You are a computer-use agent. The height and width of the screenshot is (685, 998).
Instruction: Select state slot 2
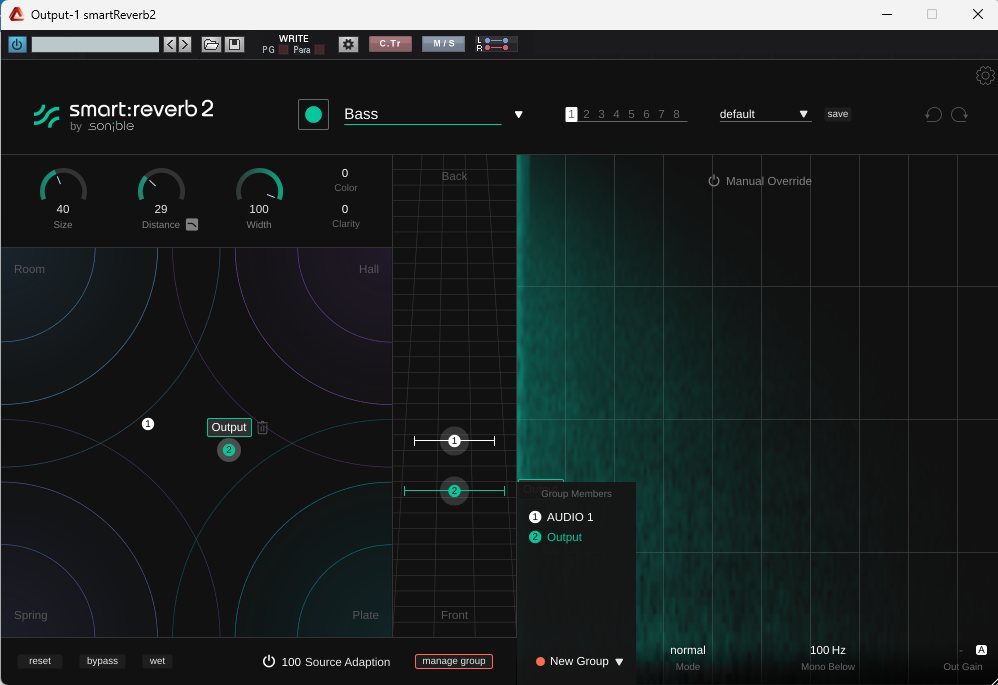[x=586, y=114]
